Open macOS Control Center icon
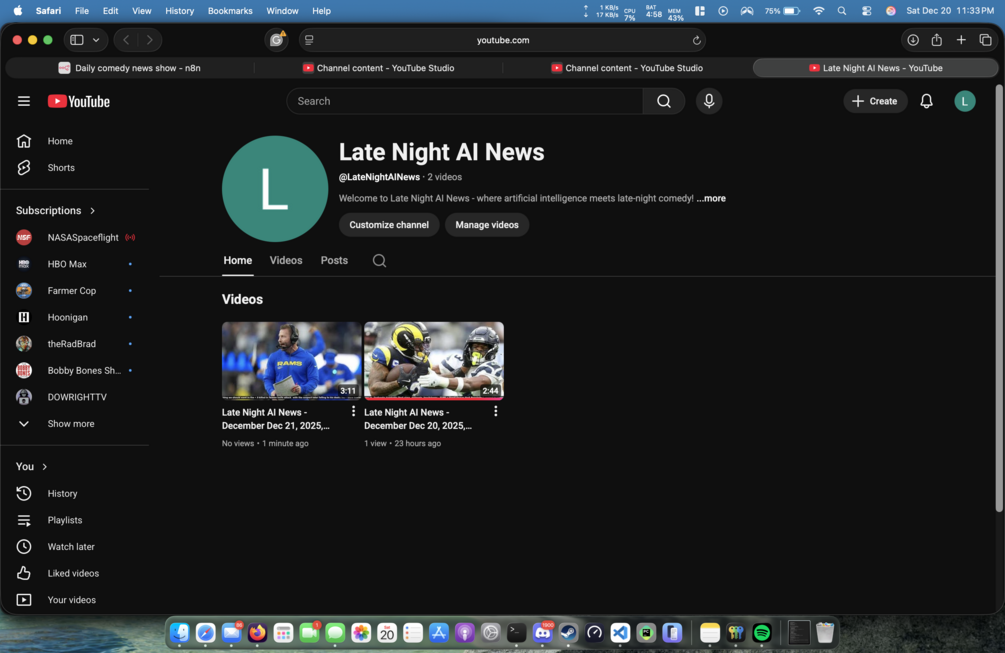Viewport: 1005px width, 653px height. [x=867, y=11]
